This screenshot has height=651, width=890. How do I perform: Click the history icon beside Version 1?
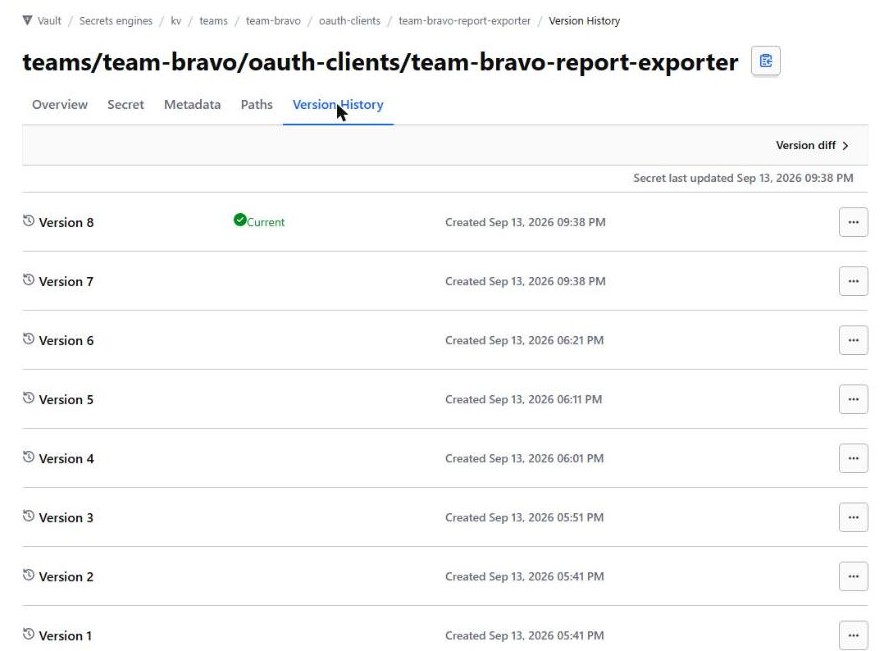(28, 633)
